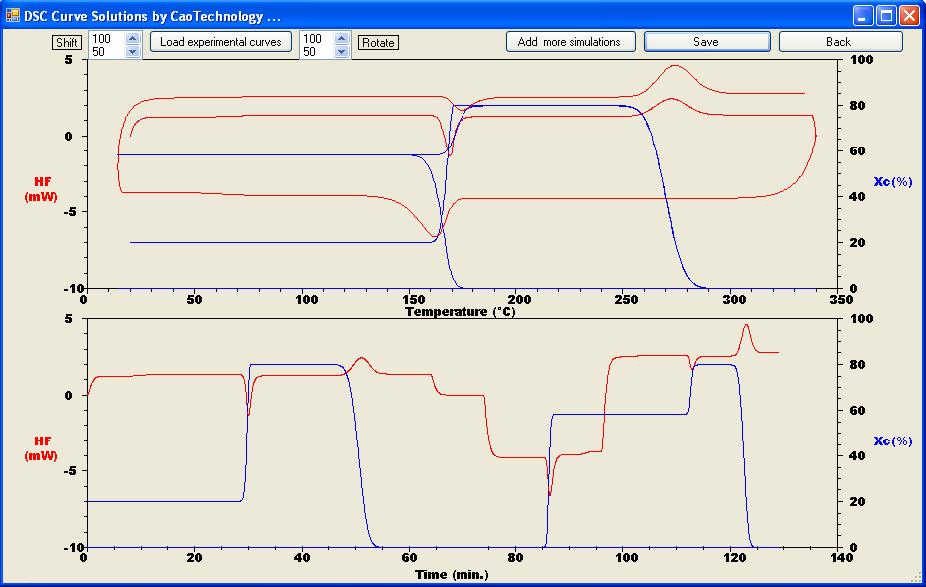Screen dimensions: 926x587
Task: Click the up arrow on the Rotate value spinner
Action: pos(341,36)
